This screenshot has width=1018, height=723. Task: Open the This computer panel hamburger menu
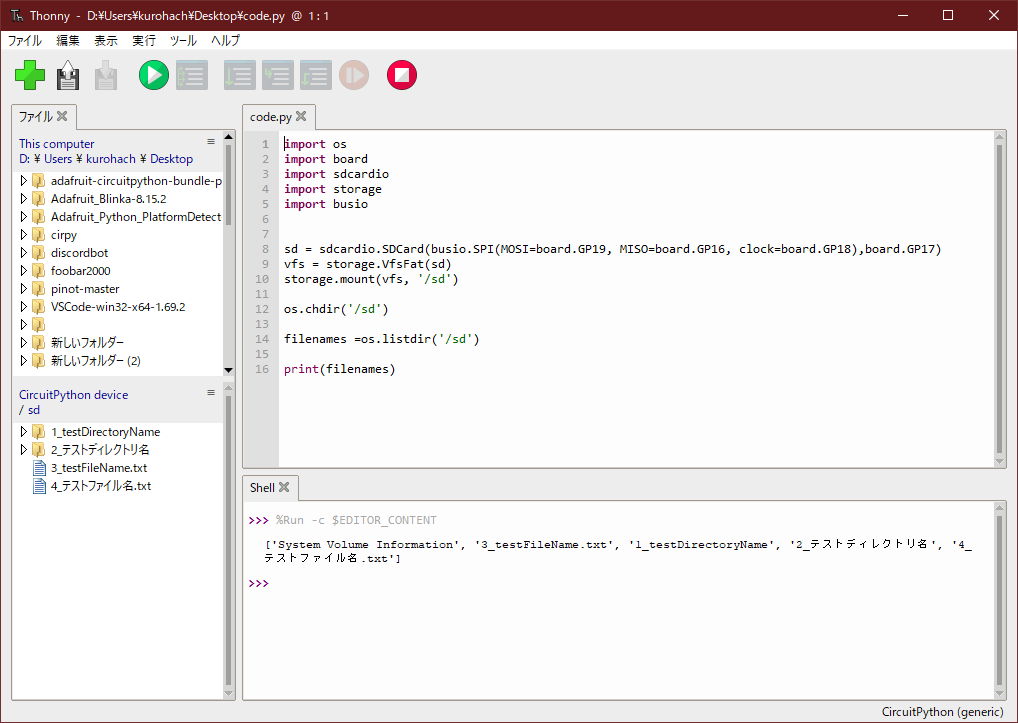click(211, 141)
